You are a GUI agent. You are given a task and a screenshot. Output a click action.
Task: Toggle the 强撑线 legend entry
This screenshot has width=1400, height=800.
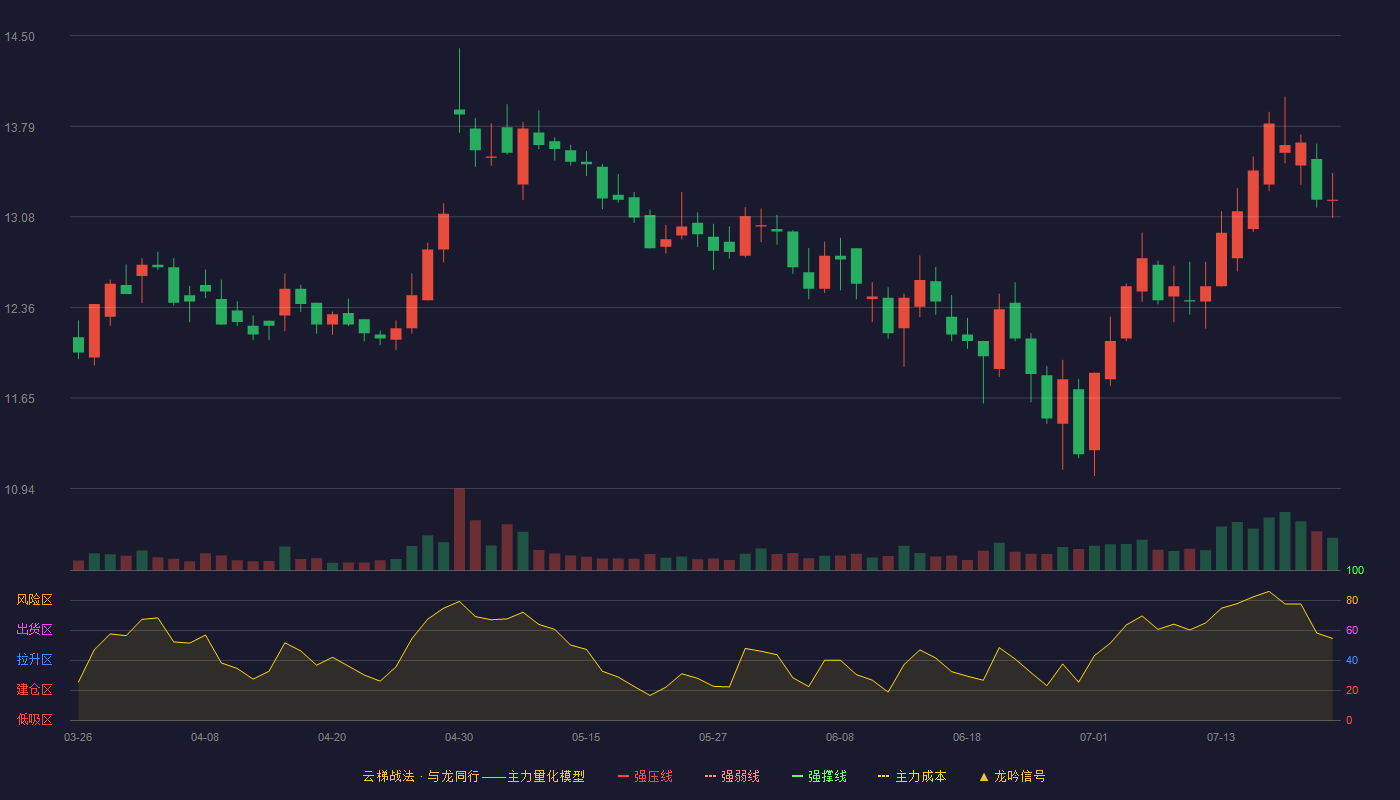coord(819,776)
